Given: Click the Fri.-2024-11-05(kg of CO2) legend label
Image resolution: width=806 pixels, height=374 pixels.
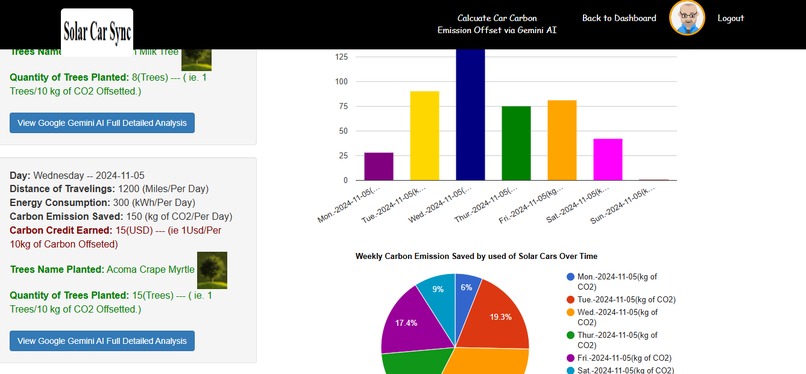Looking at the screenshot, I should click(x=624, y=358).
